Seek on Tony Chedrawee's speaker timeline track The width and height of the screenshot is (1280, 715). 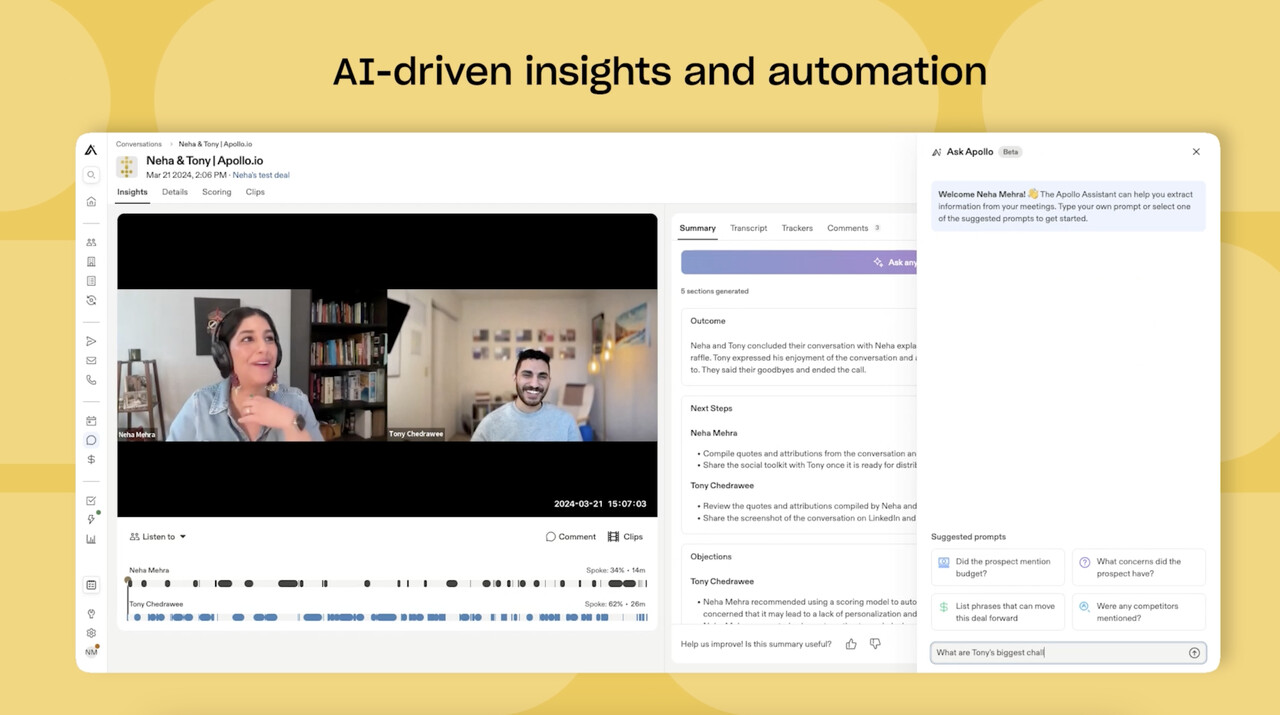388,617
